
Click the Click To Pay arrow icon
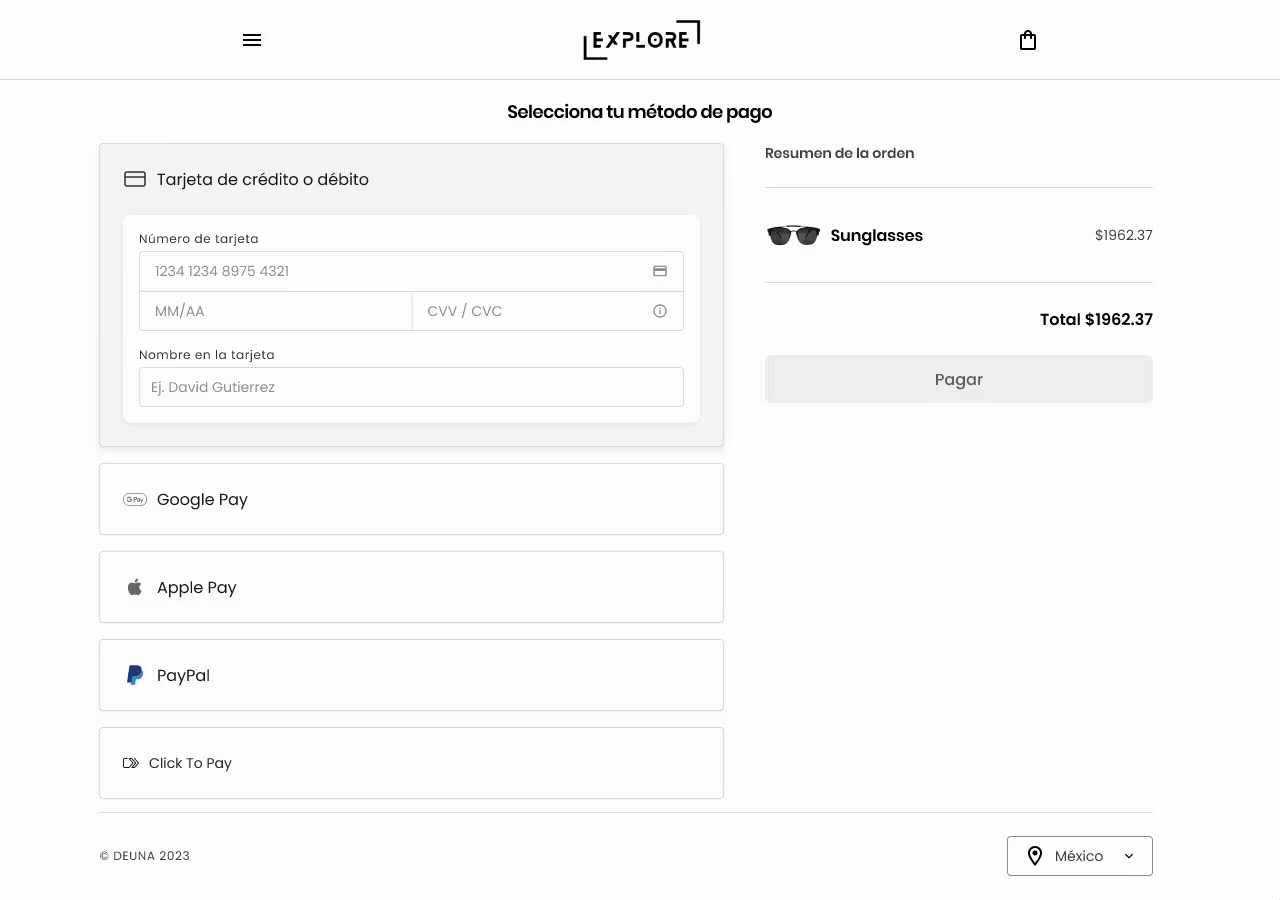point(131,763)
